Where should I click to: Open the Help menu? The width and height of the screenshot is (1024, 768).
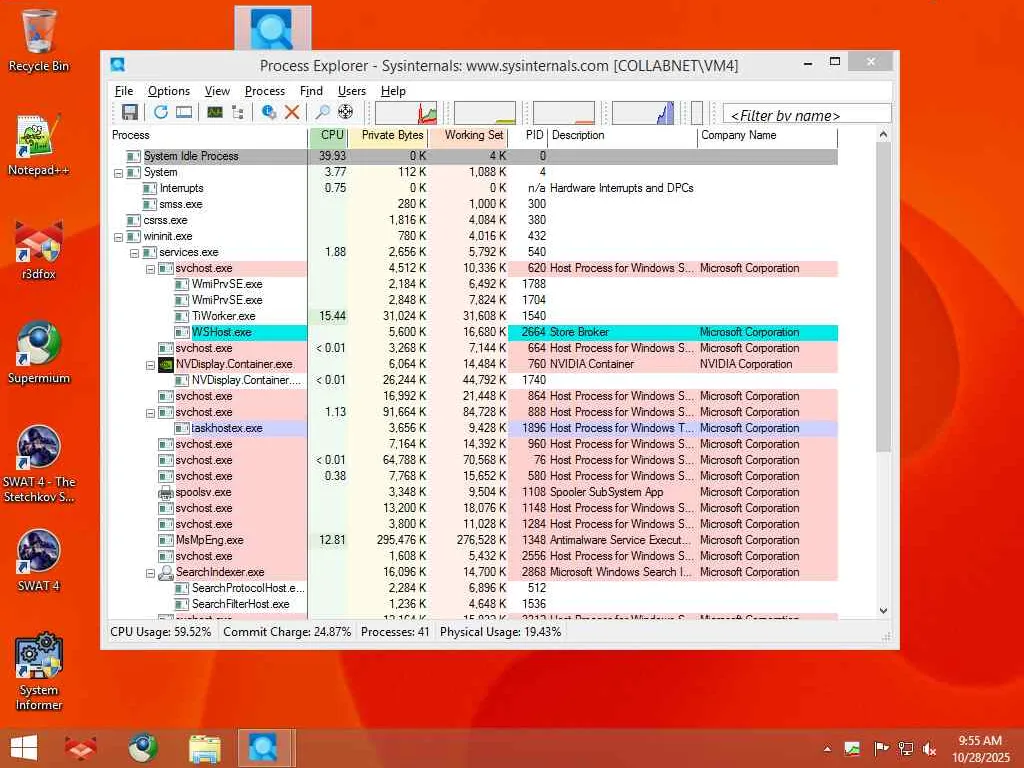point(392,91)
